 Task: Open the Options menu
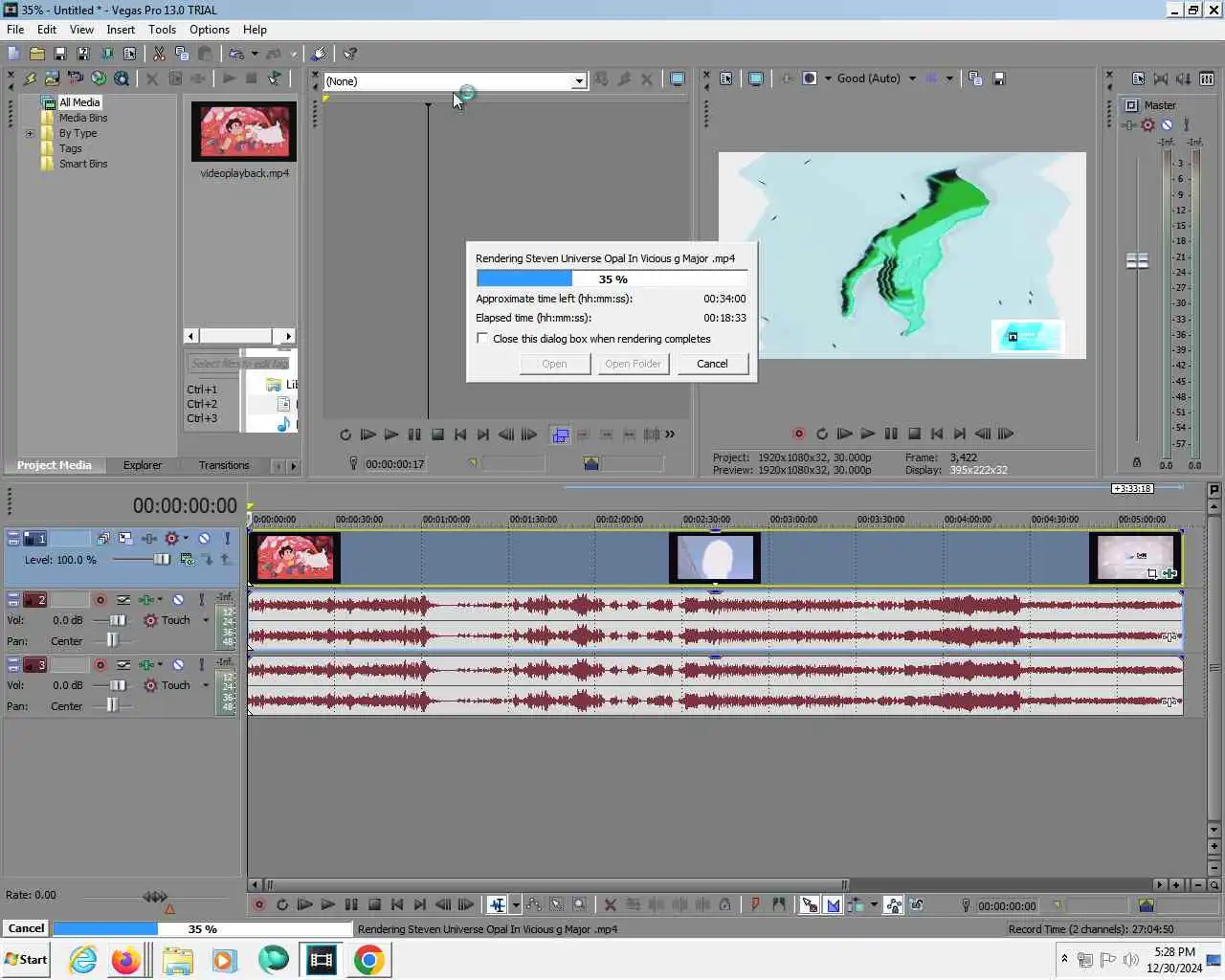(210, 30)
